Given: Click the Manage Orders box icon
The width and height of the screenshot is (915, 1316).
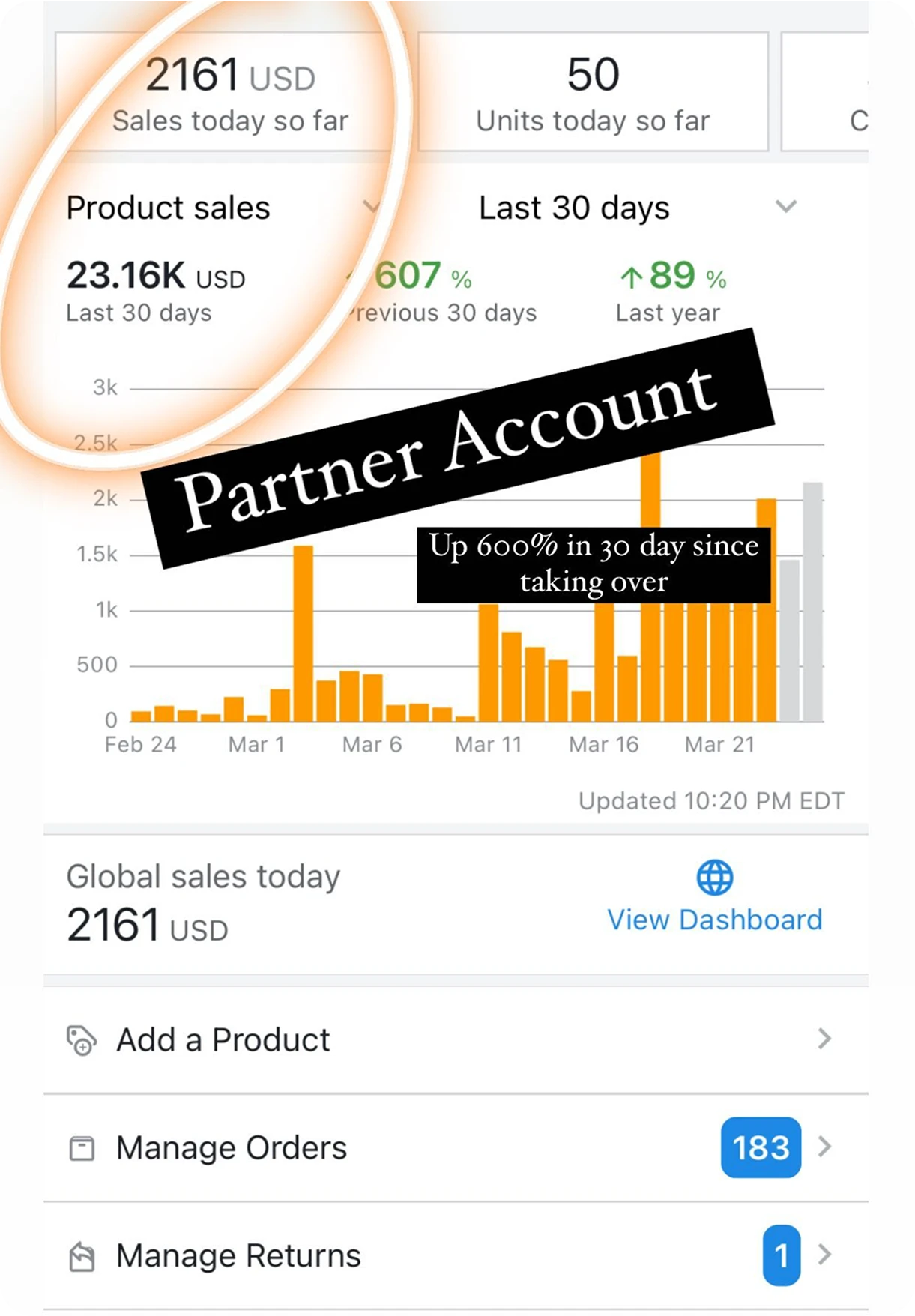Looking at the screenshot, I should click(81, 1148).
